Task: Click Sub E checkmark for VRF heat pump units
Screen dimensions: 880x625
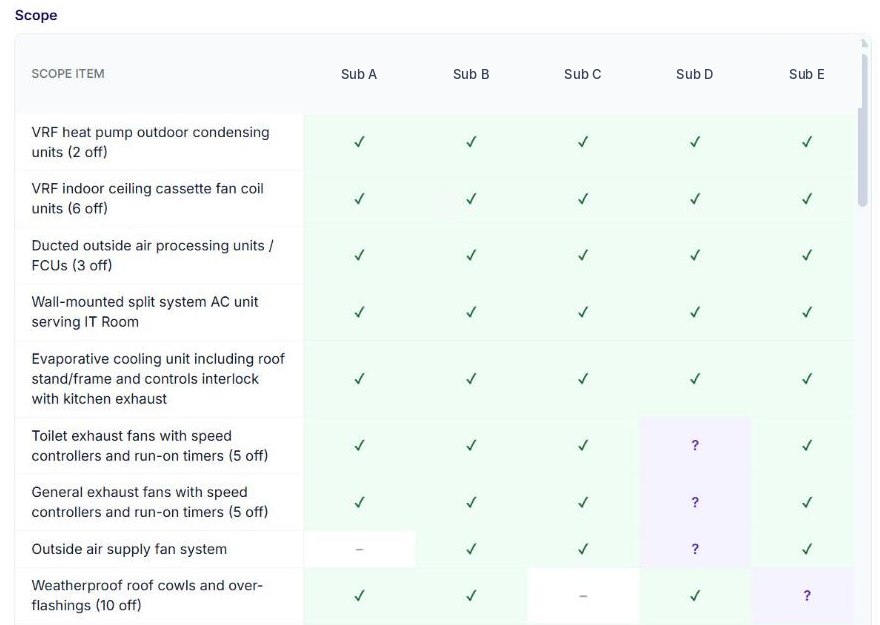Action: pos(806,142)
